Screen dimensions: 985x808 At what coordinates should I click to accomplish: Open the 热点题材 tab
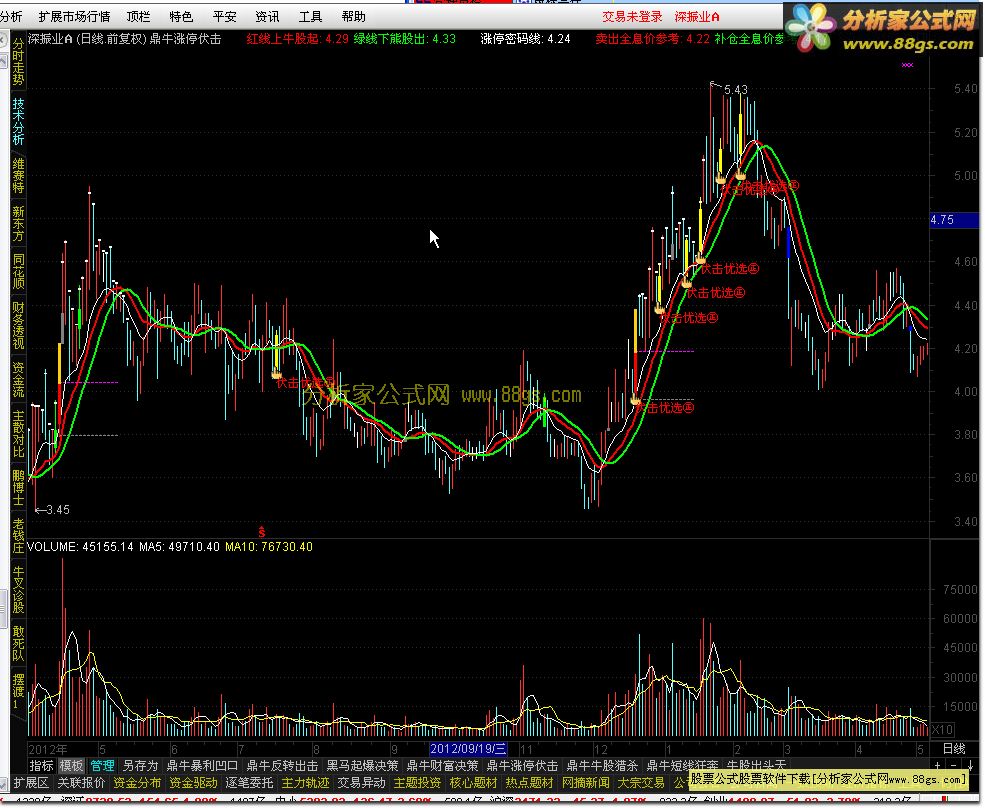pos(530,783)
